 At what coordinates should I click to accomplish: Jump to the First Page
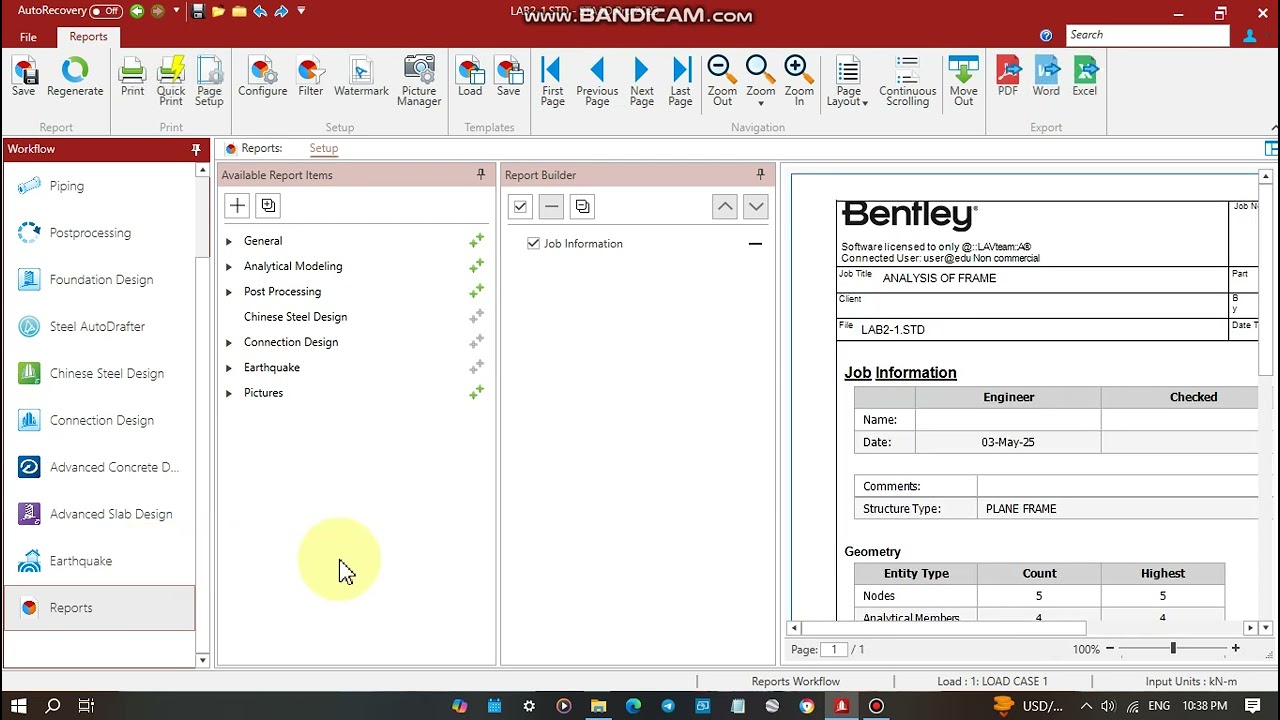pos(552,81)
